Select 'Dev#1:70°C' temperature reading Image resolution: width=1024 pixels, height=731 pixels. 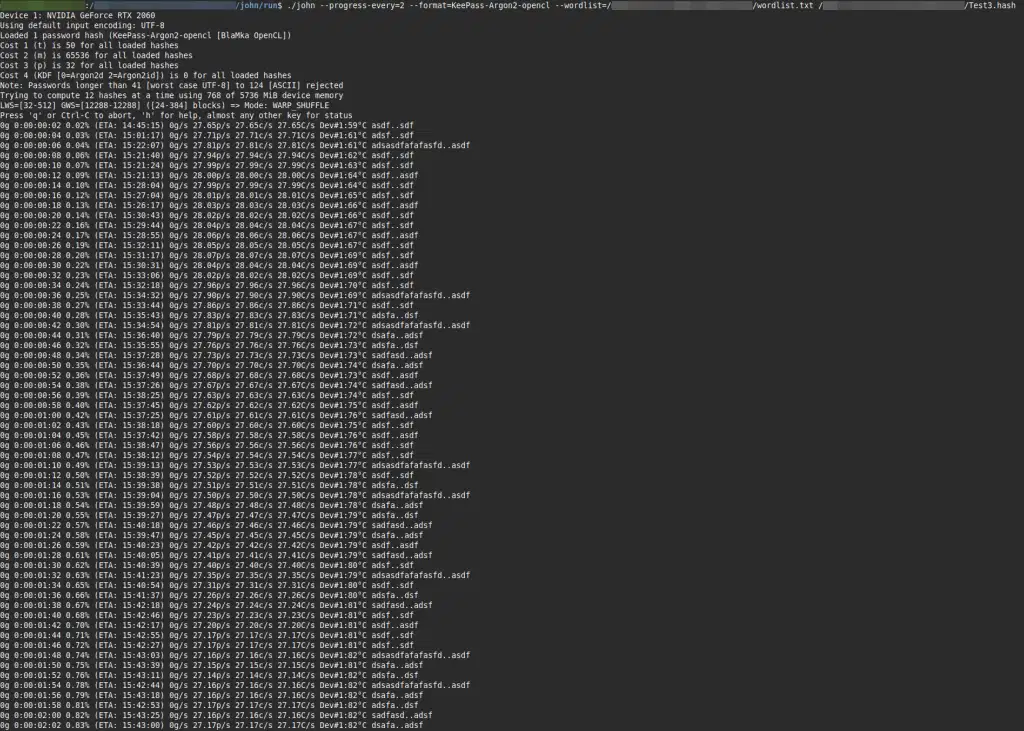click(x=343, y=285)
